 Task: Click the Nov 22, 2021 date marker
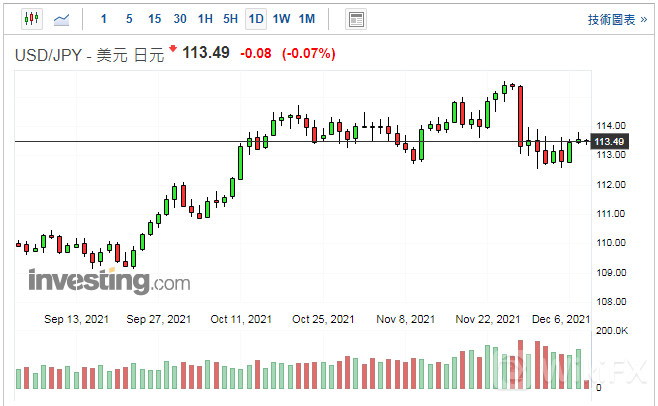pos(487,319)
